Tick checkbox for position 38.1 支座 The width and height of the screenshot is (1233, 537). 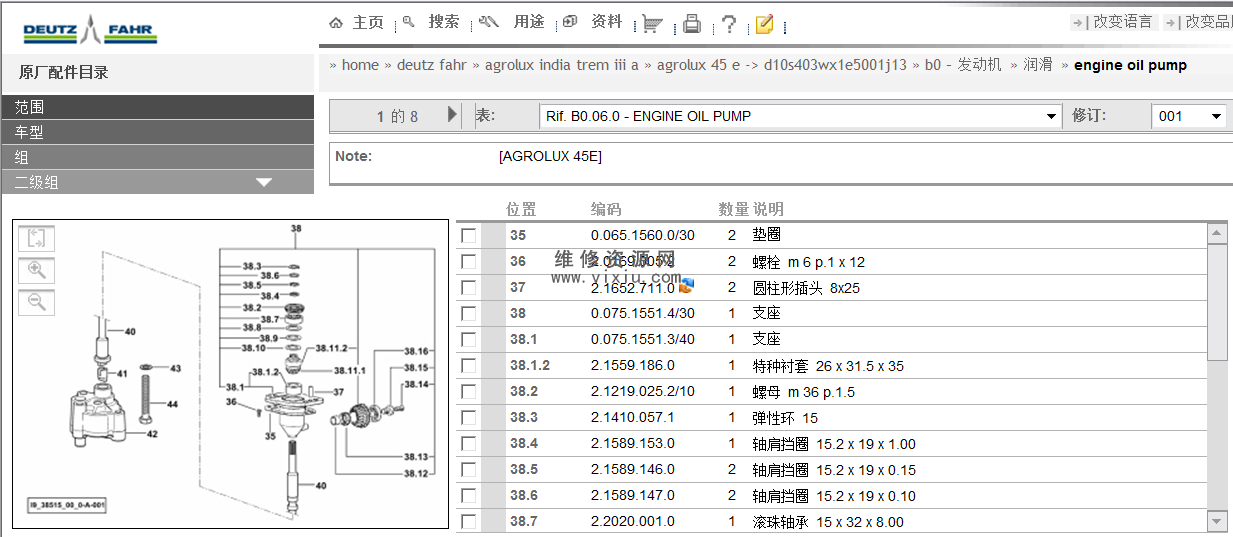pyautogui.click(x=468, y=339)
